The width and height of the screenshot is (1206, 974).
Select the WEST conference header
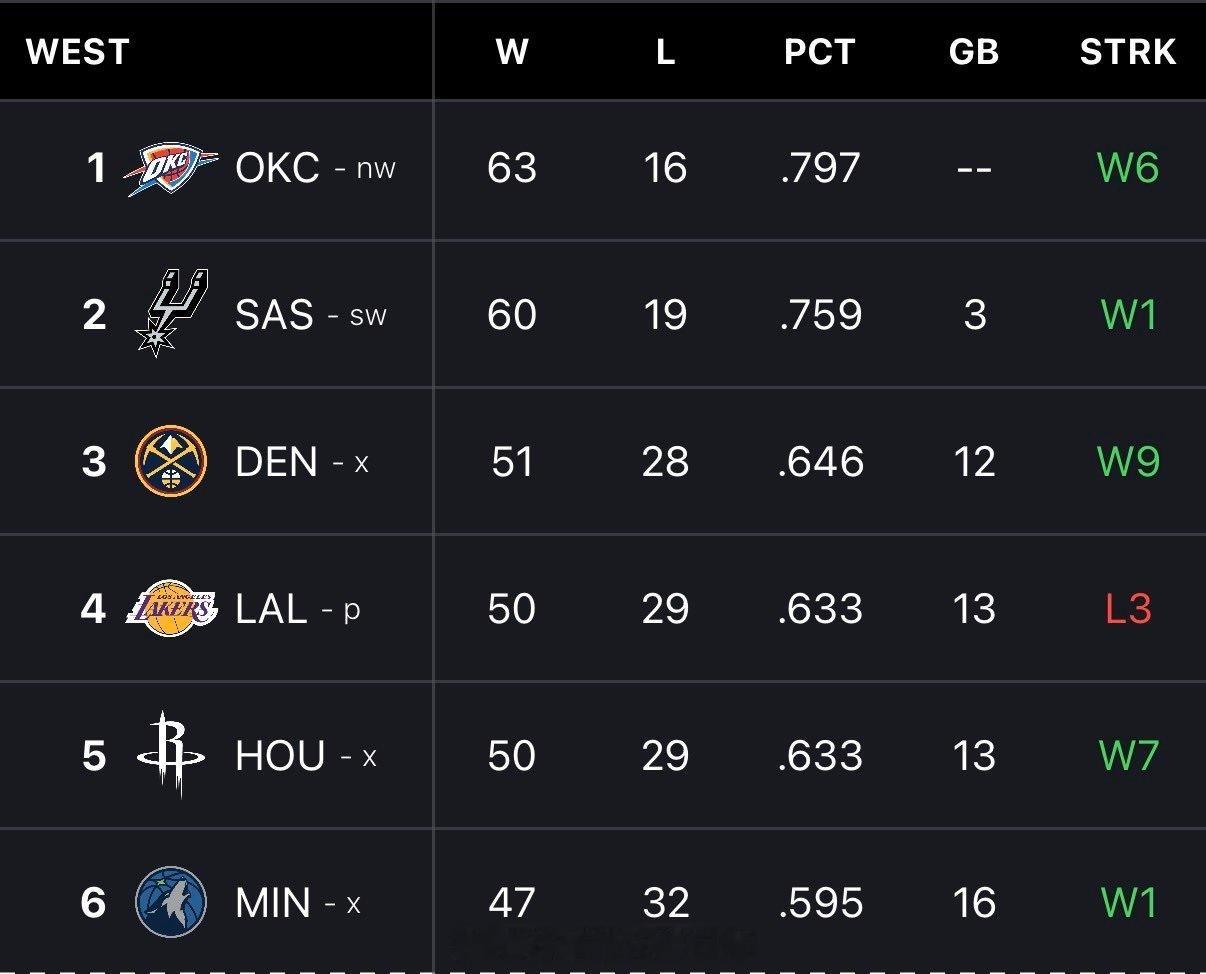[78, 51]
